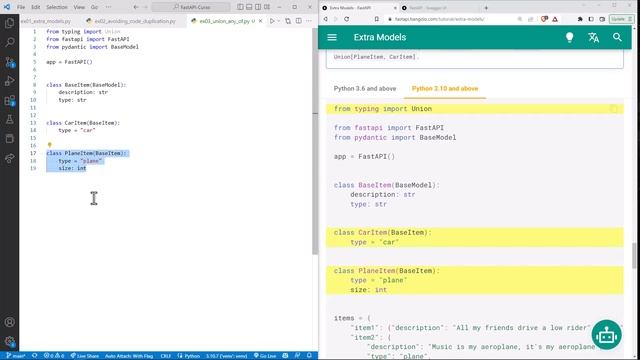Screen dimensions: 640x360
Task: Click the lightbulb code action on line 16
Action: point(50,145)
